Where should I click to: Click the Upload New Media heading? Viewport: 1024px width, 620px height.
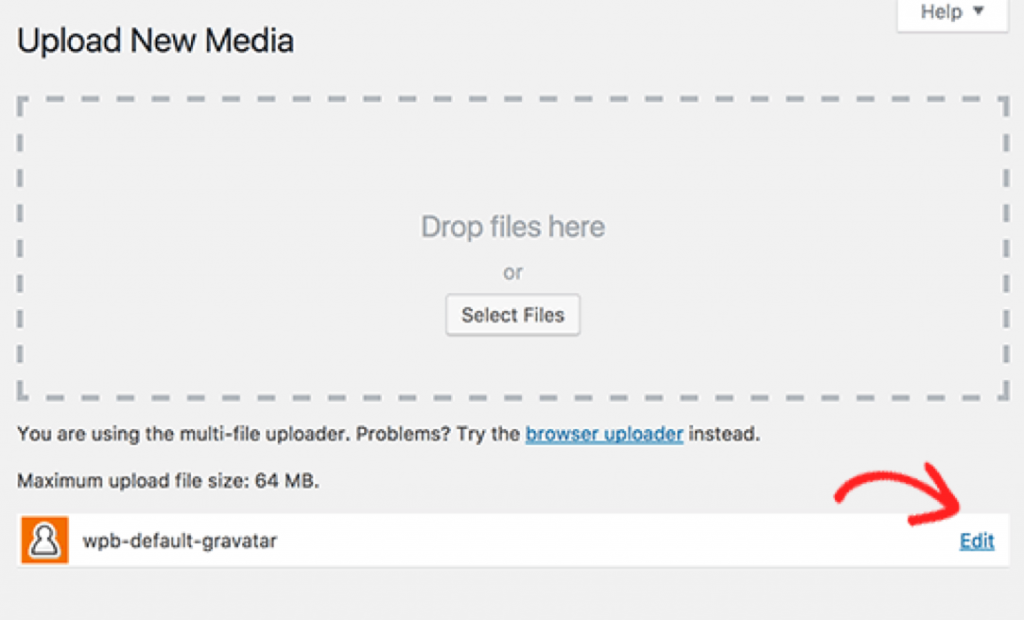[155, 41]
